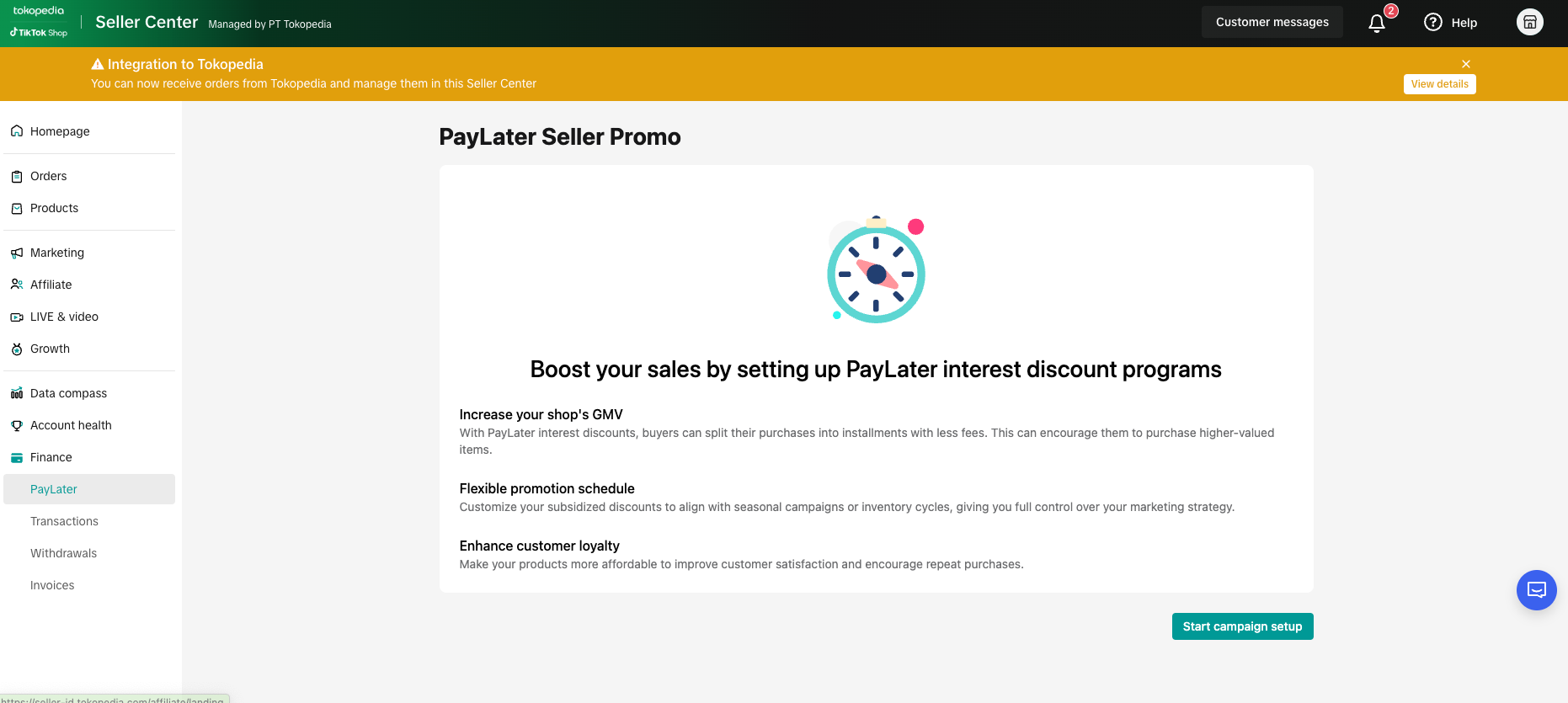Viewport: 1568px width, 703px height.
Task: Click the Account health trophy icon
Action: pyautogui.click(x=17, y=426)
